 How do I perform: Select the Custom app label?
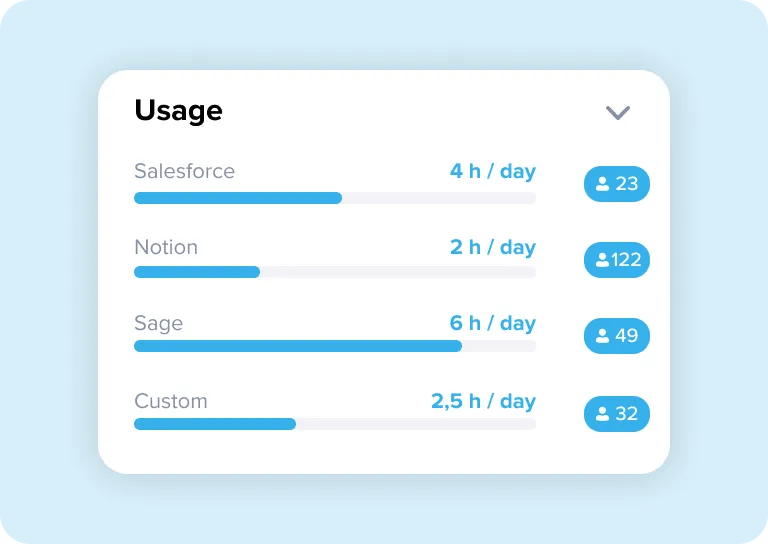(x=171, y=401)
